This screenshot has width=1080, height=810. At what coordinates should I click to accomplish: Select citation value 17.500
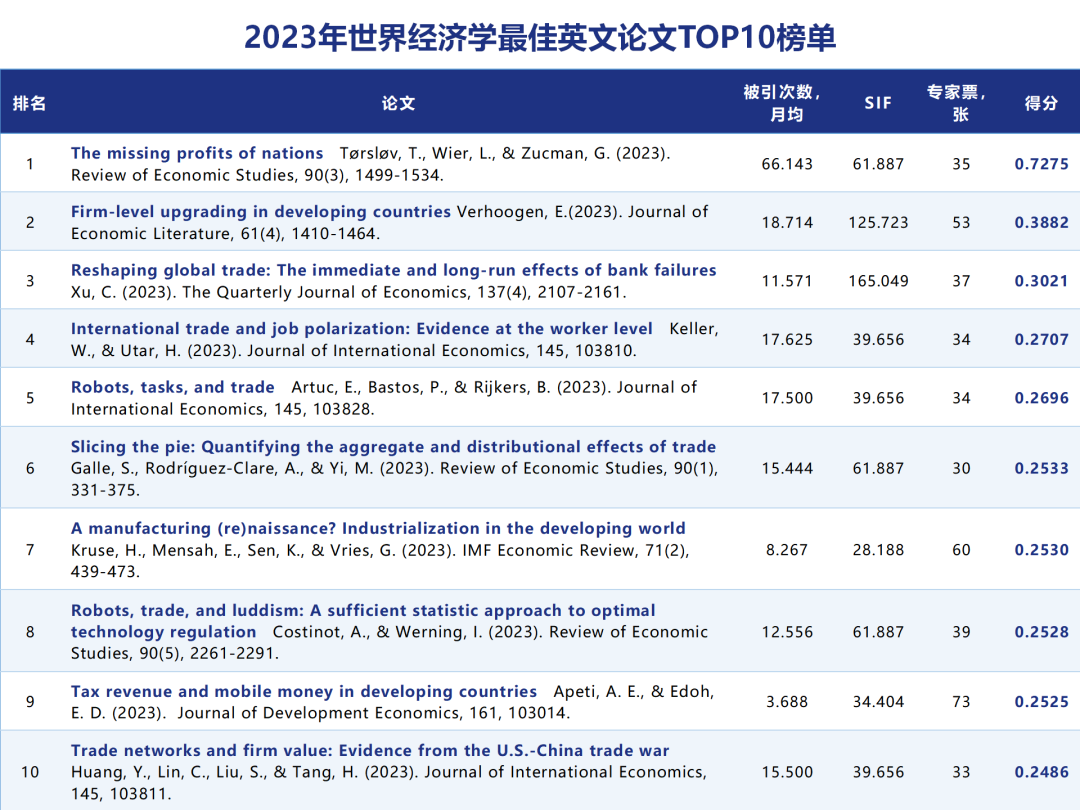click(787, 398)
